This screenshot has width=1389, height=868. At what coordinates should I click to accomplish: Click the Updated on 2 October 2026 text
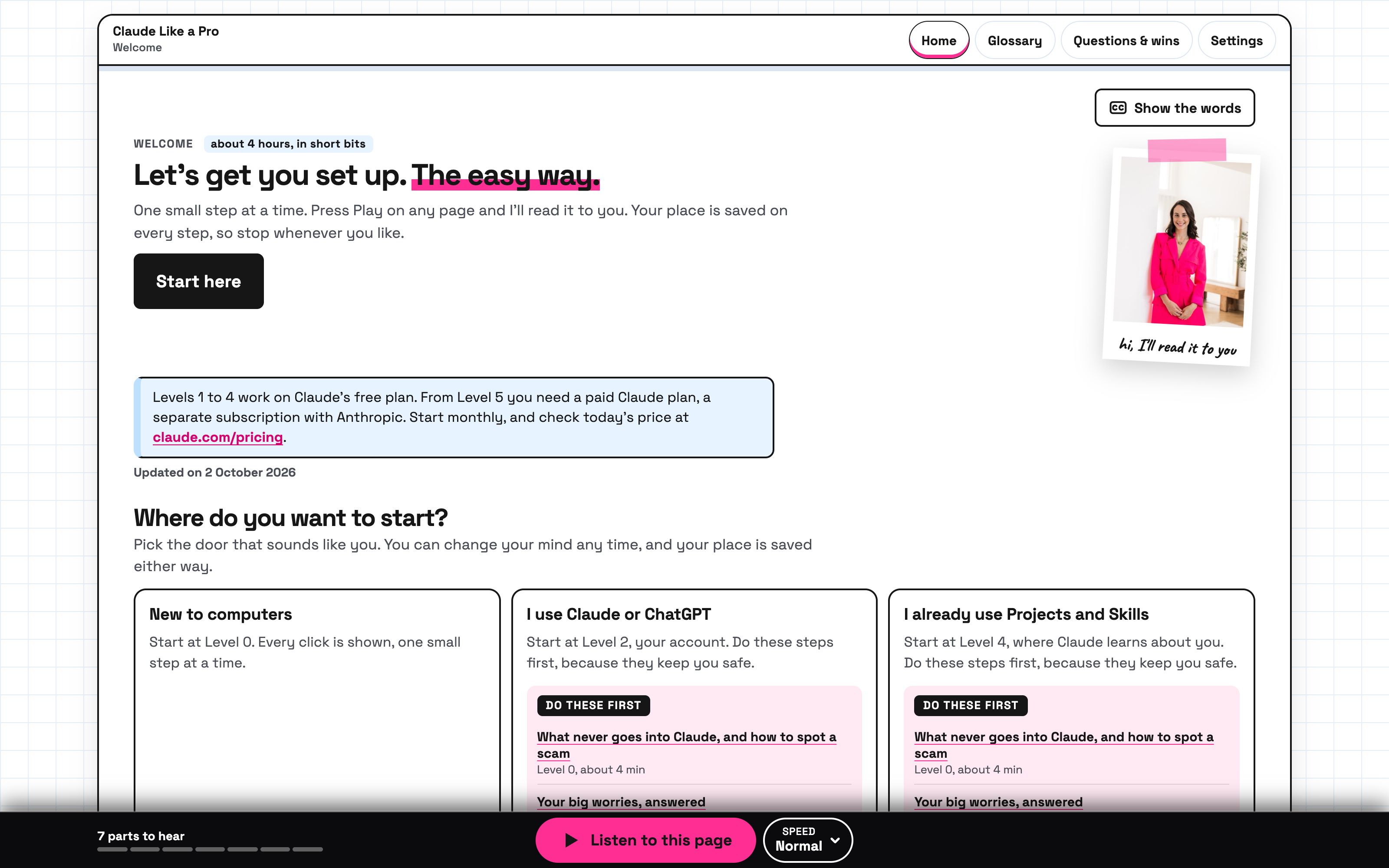tap(215, 473)
